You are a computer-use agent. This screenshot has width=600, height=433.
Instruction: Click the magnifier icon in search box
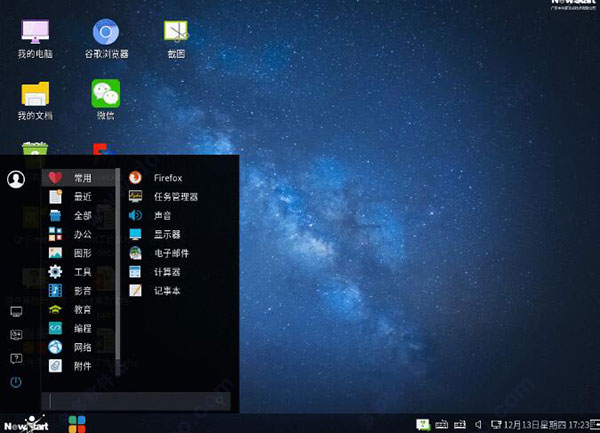point(220,400)
